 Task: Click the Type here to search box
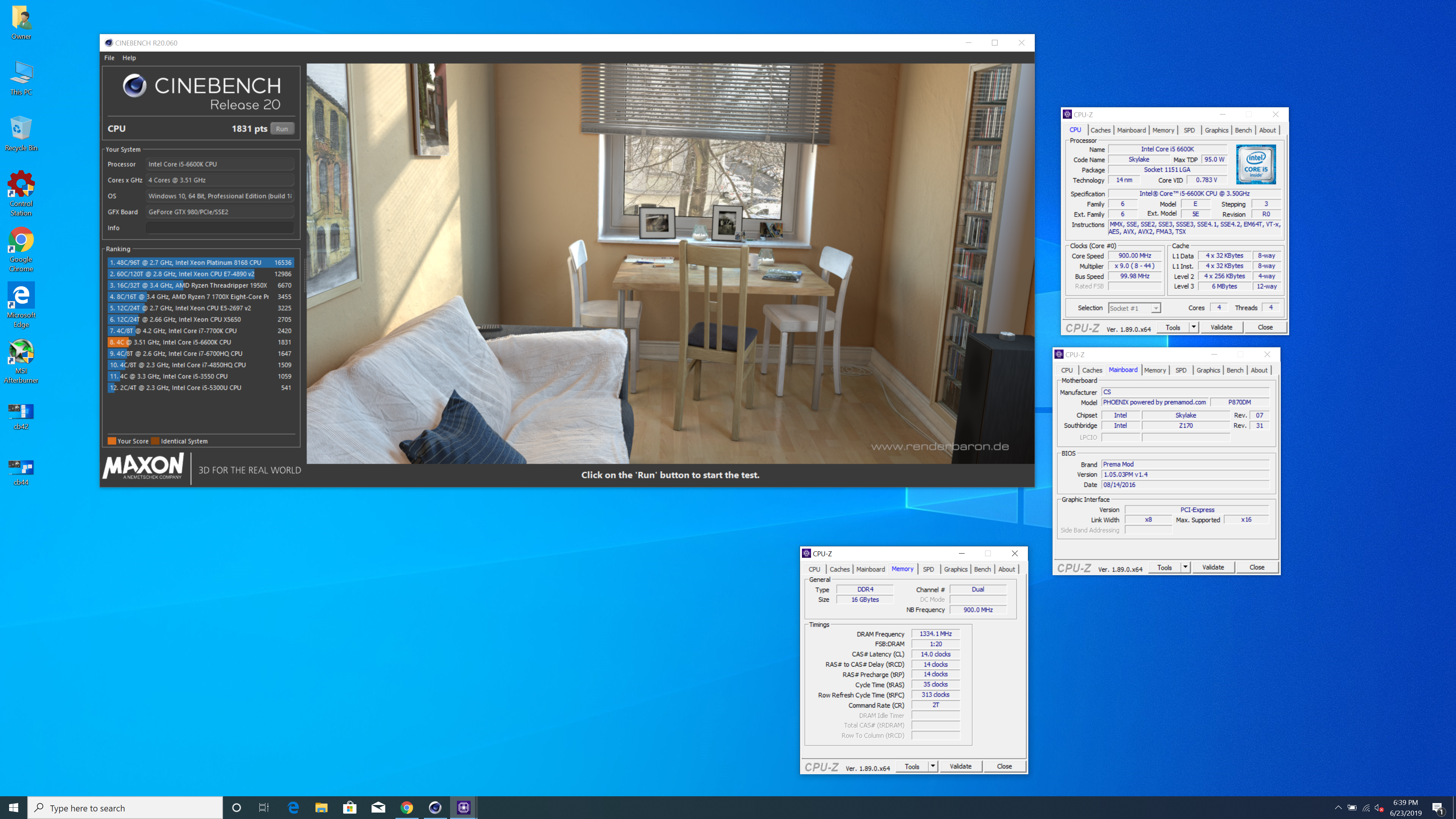pos(126,808)
